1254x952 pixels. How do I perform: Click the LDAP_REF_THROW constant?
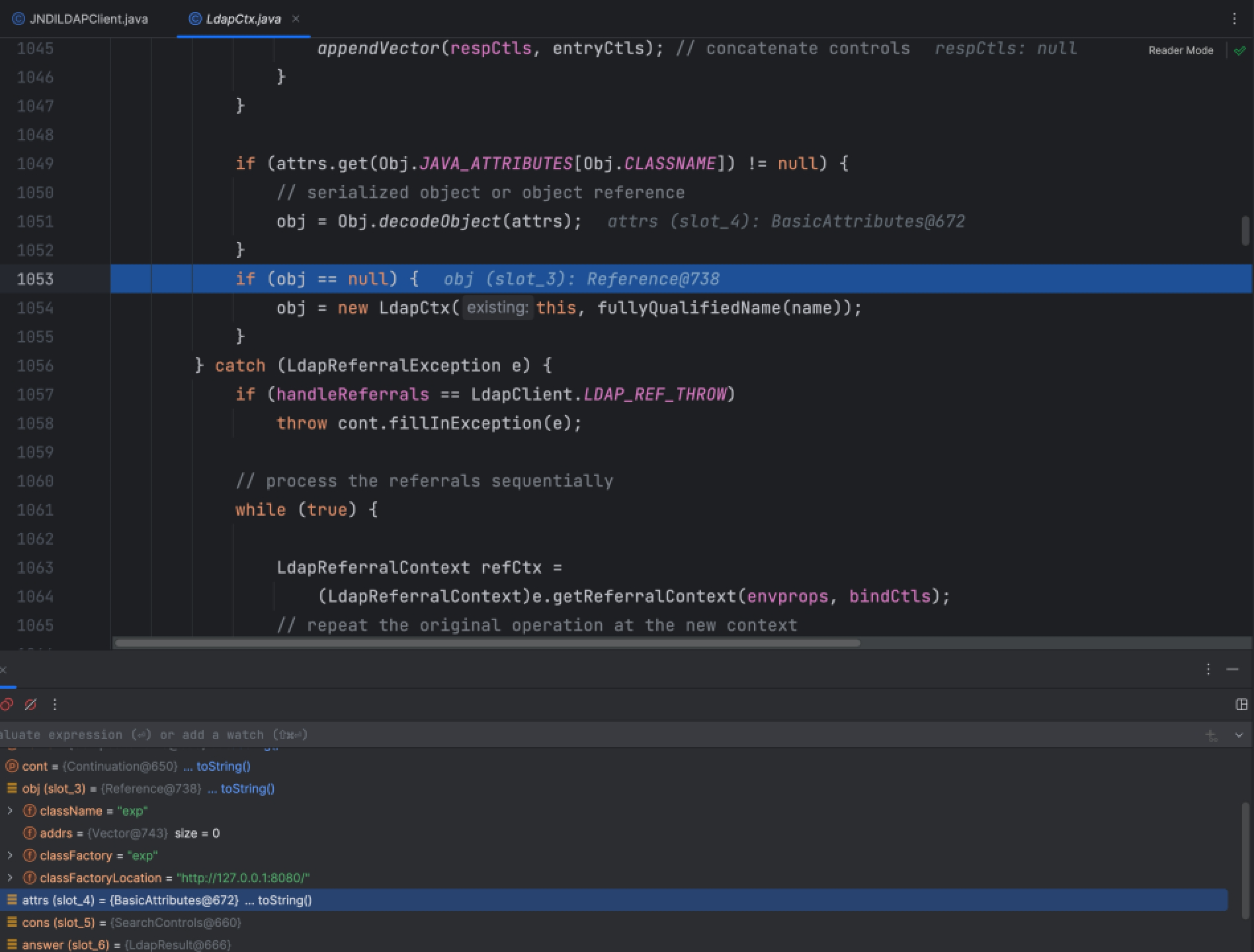point(655,395)
